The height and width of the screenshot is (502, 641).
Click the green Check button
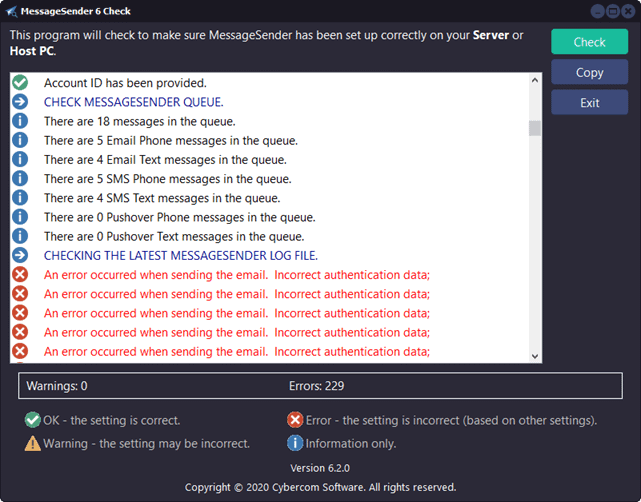(x=589, y=42)
